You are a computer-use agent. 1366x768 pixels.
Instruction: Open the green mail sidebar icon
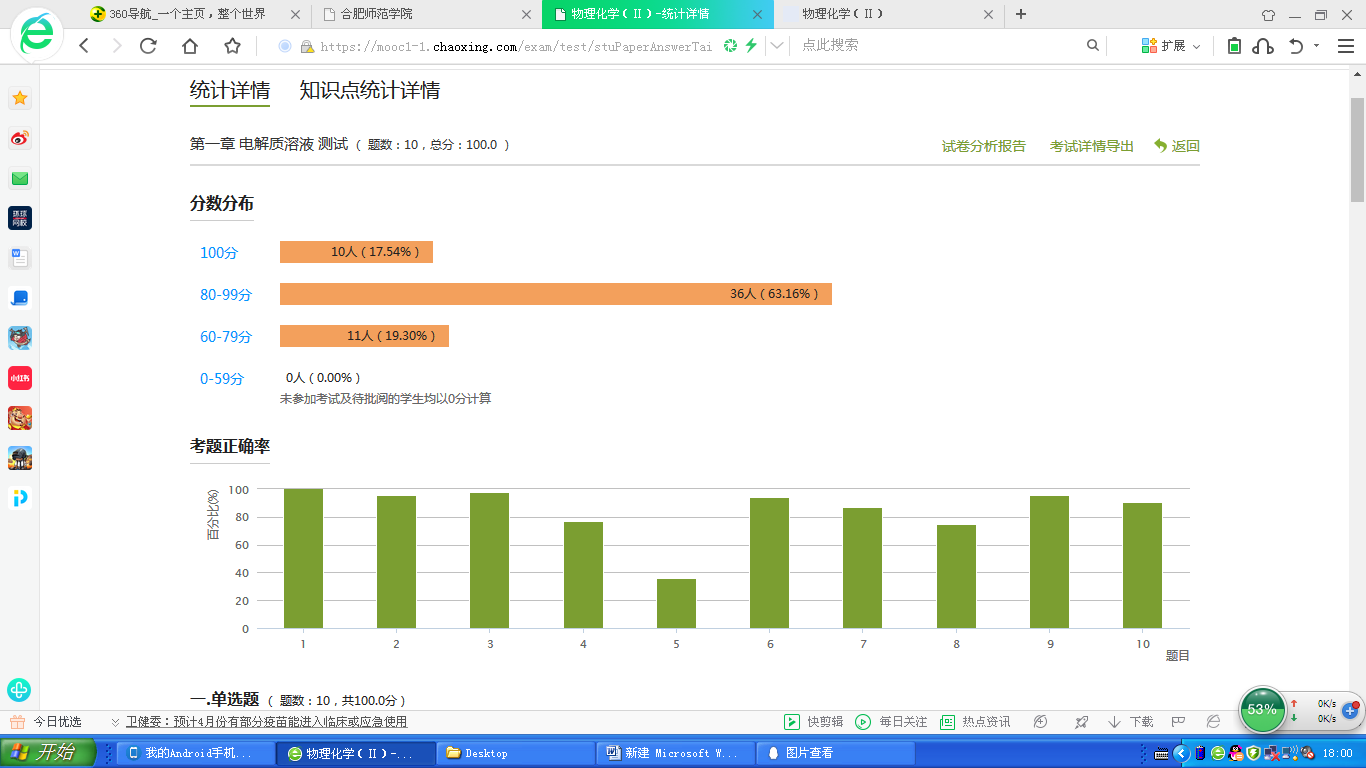pyautogui.click(x=20, y=179)
